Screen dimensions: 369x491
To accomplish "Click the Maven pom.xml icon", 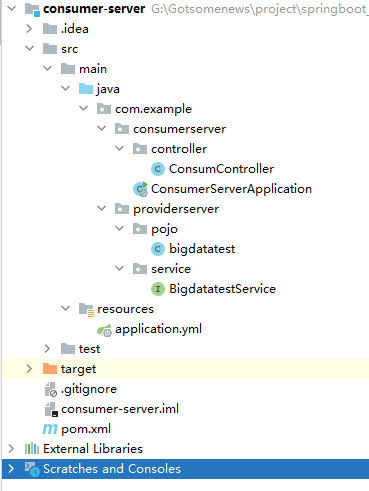I will click(50, 429).
